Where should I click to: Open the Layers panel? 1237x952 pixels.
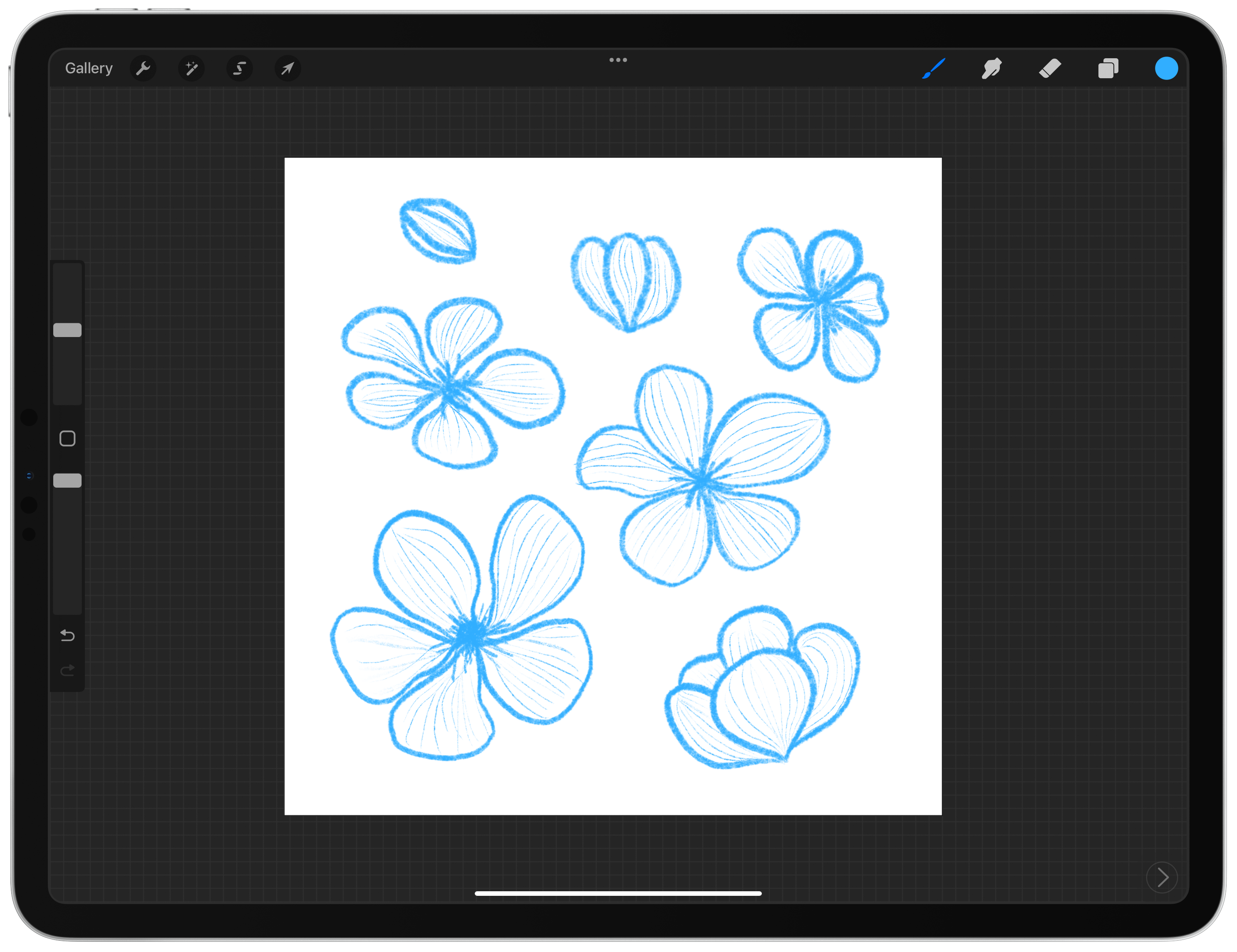point(1108,69)
